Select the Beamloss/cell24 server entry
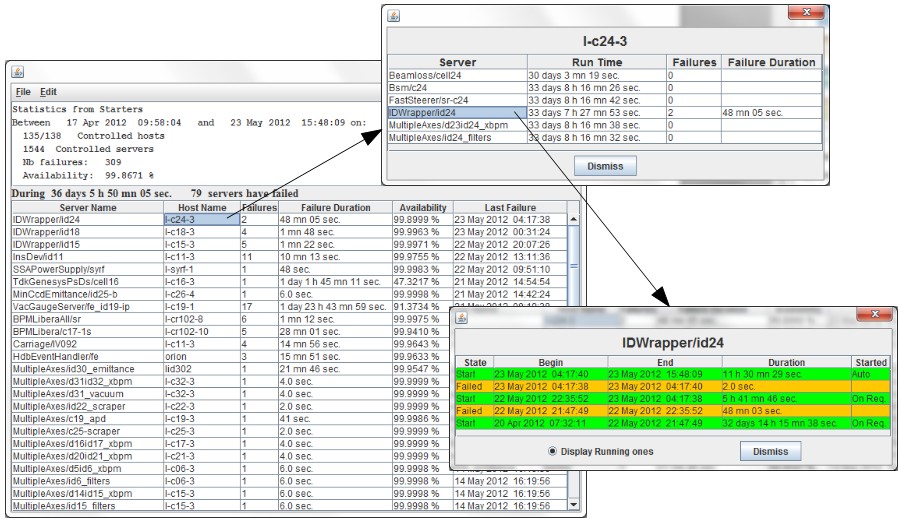Image resolution: width=901 pixels, height=523 pixels. [456, 76]
